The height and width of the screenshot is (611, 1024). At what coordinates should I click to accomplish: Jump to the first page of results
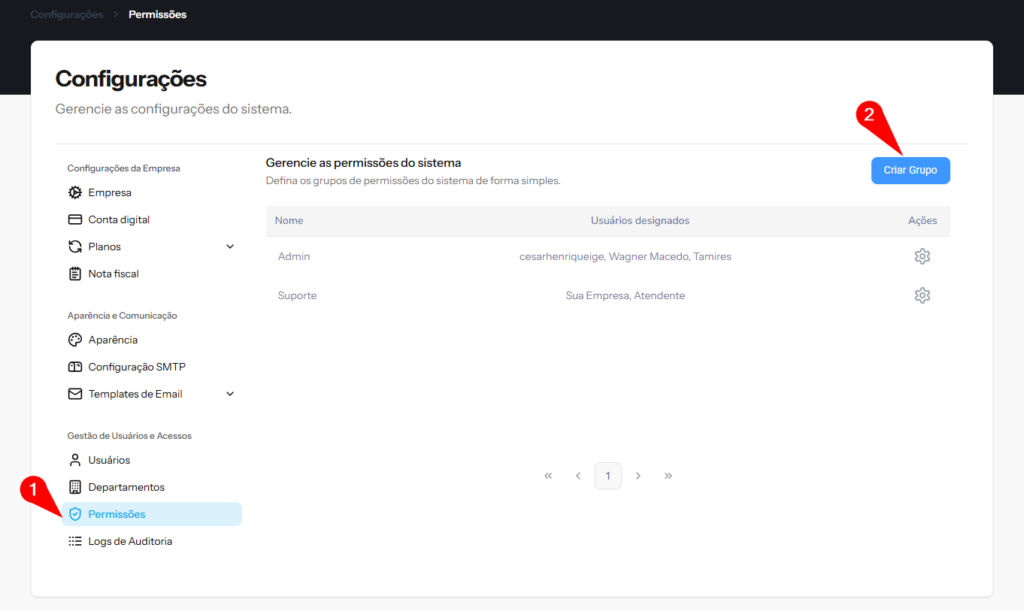(x=548, y=476)
